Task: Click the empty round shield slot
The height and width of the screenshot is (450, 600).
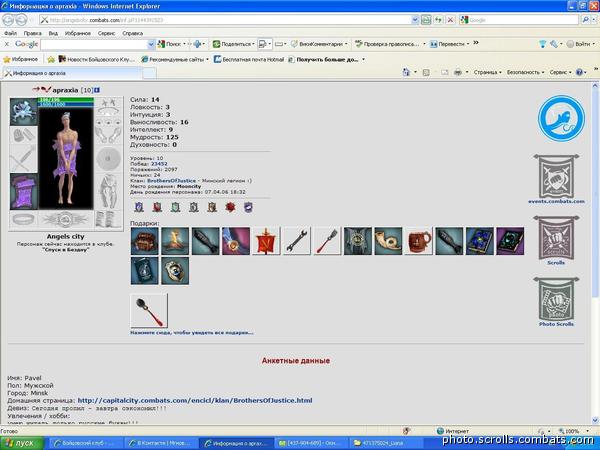Action: tap(108, 158)
